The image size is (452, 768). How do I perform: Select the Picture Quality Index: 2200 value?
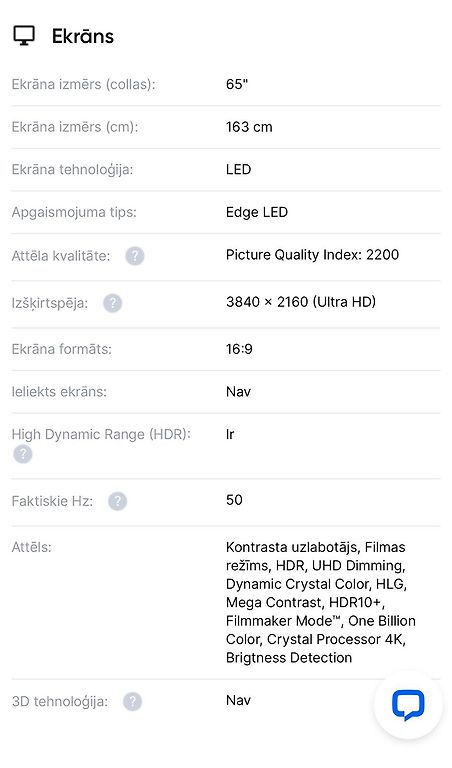click(x=312, y=255)
